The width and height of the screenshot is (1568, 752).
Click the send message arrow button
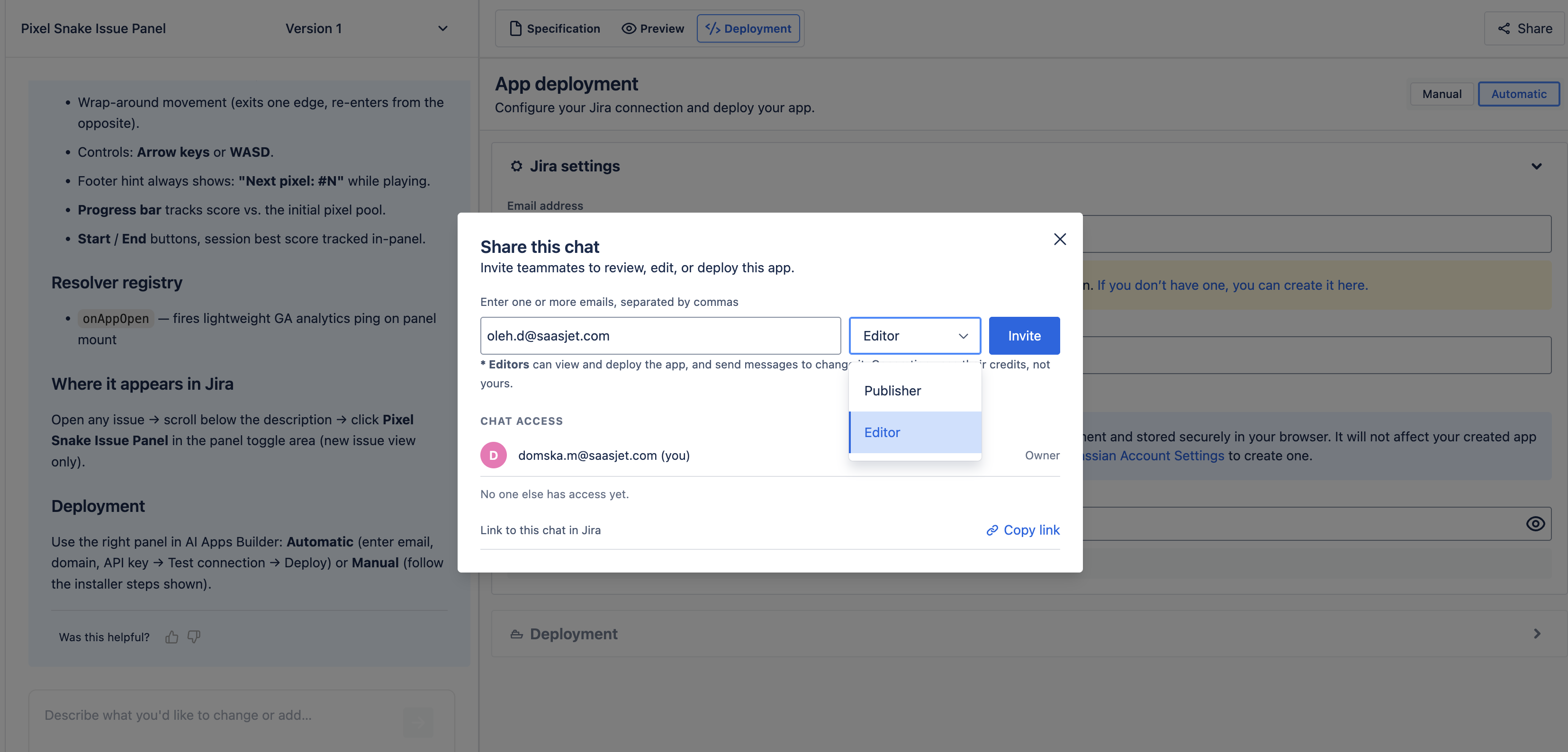418,722
